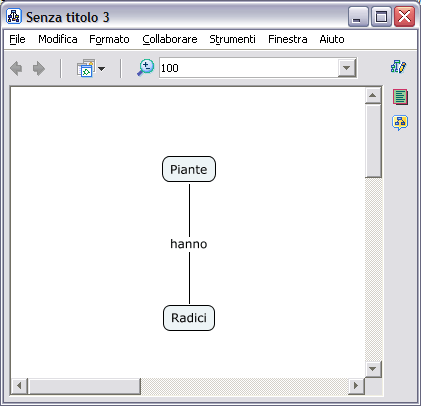Expand the views icon dropdown arrow
Viewport: 421px width, 406px height.
pos(101,69)
